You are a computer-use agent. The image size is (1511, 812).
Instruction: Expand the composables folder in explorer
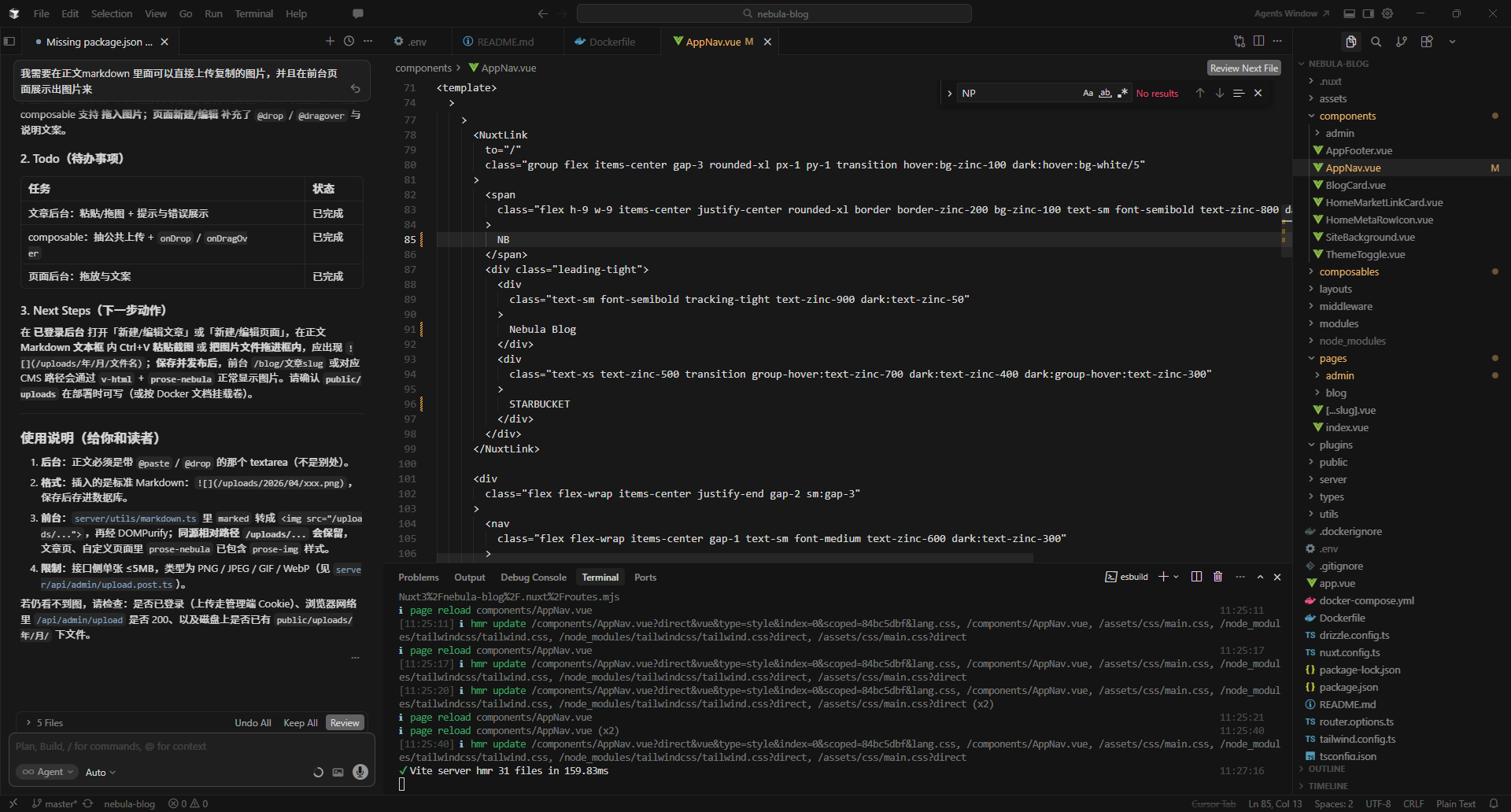coord(1349,271)
